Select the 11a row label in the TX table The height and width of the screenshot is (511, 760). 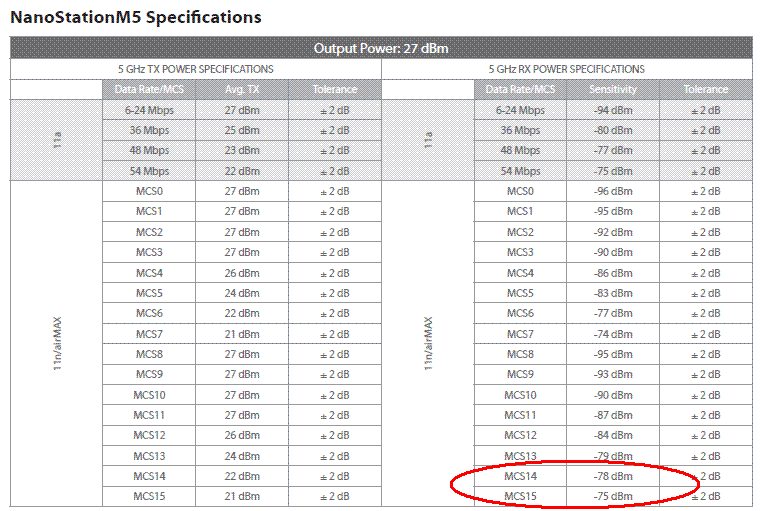coord(56,140)
